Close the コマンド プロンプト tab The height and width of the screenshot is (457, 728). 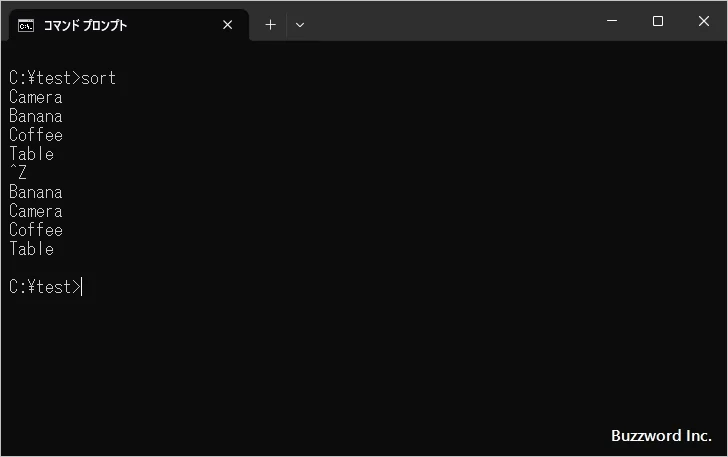(x=227, y=25)
